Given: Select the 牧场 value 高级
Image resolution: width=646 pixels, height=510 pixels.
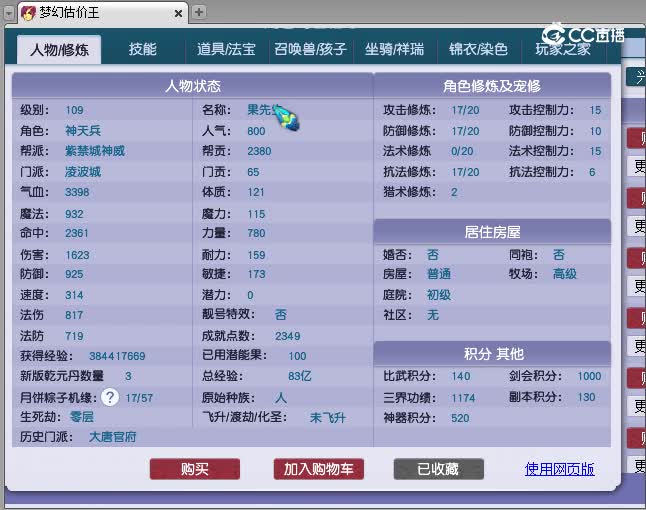Looking at the screenshot, I should click(565, 274).
